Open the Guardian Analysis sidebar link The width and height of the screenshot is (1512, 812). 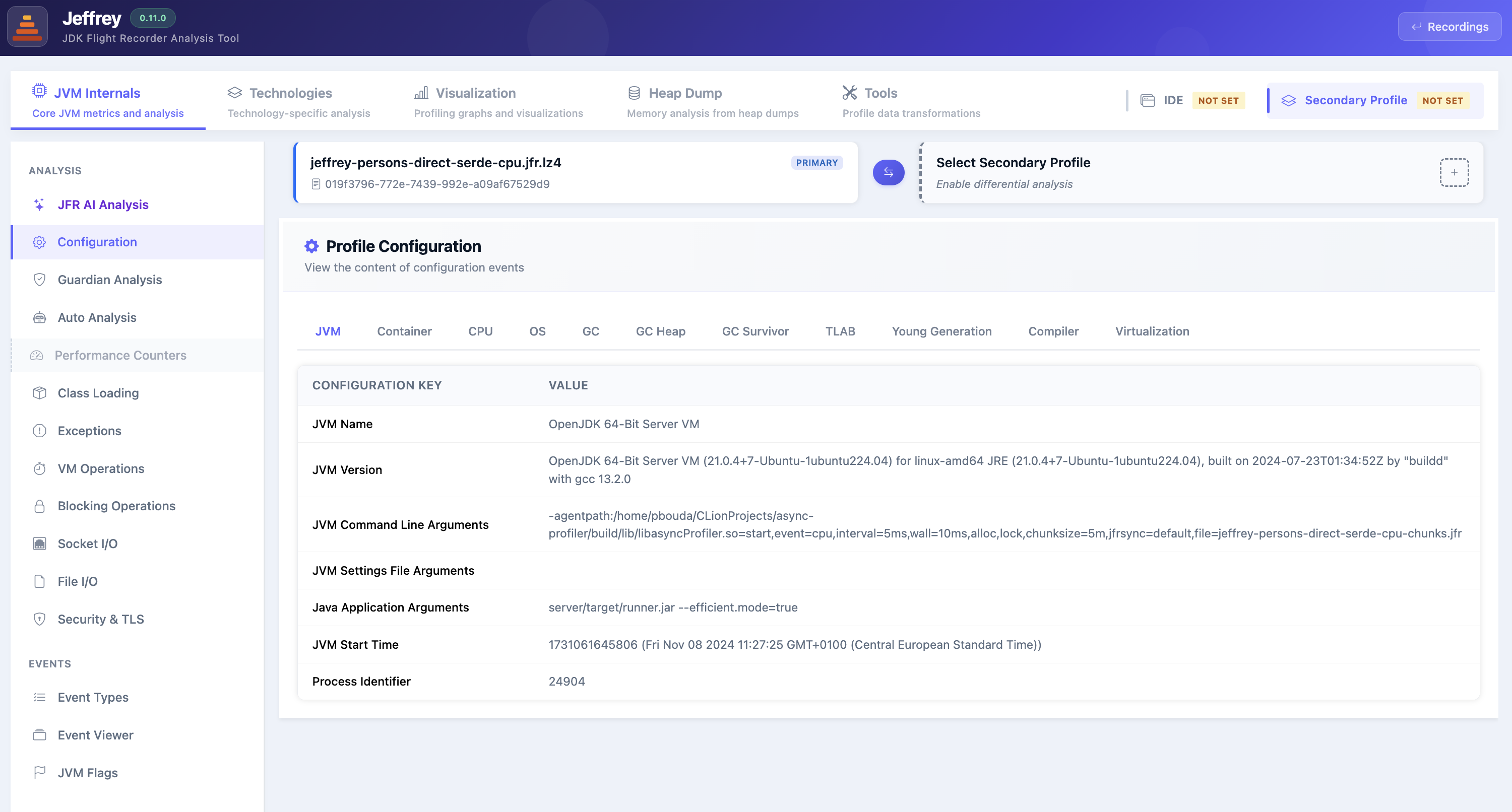pos(137,280)
